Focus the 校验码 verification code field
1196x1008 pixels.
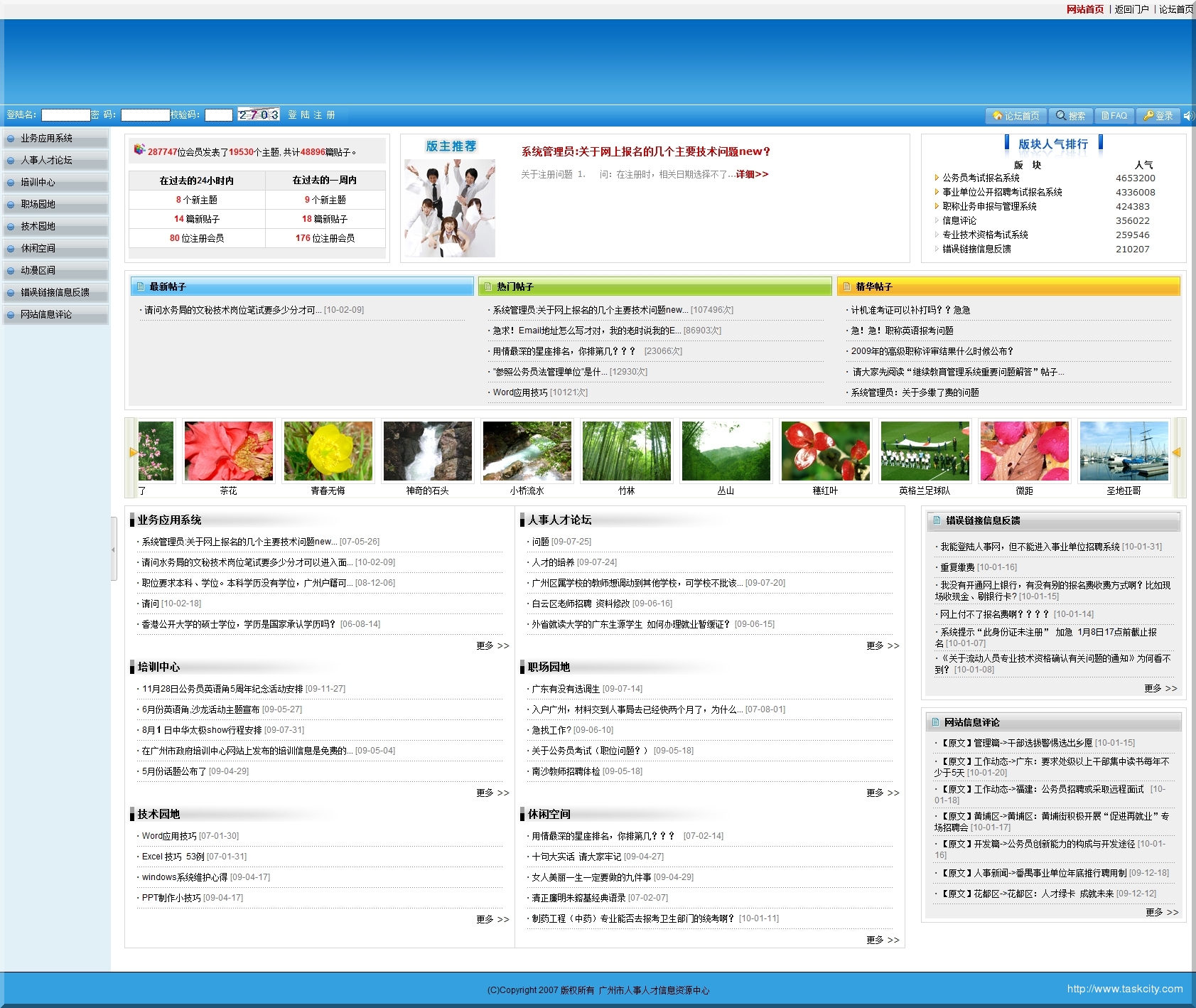click(x=219, y=115)
